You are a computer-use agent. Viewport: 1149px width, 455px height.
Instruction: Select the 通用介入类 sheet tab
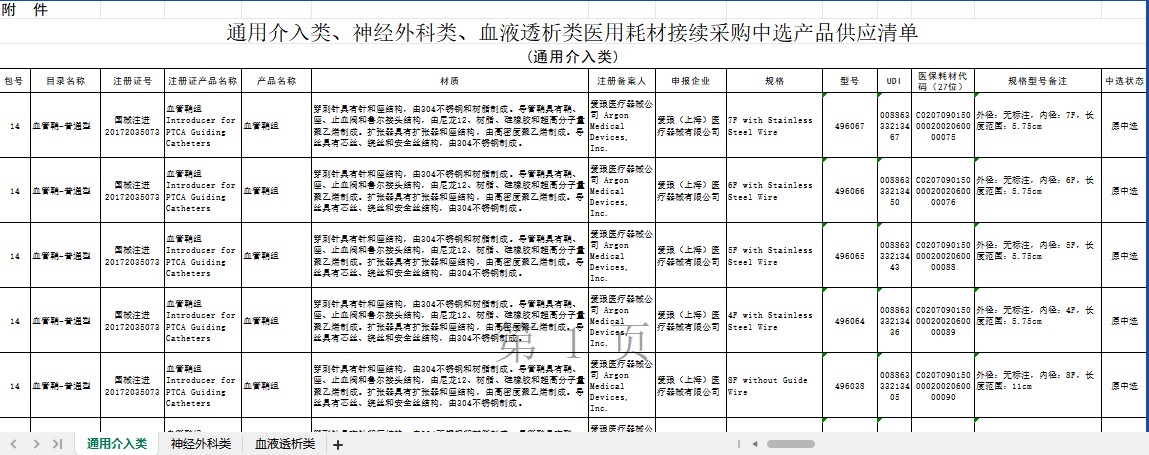[x=116, y=444]
